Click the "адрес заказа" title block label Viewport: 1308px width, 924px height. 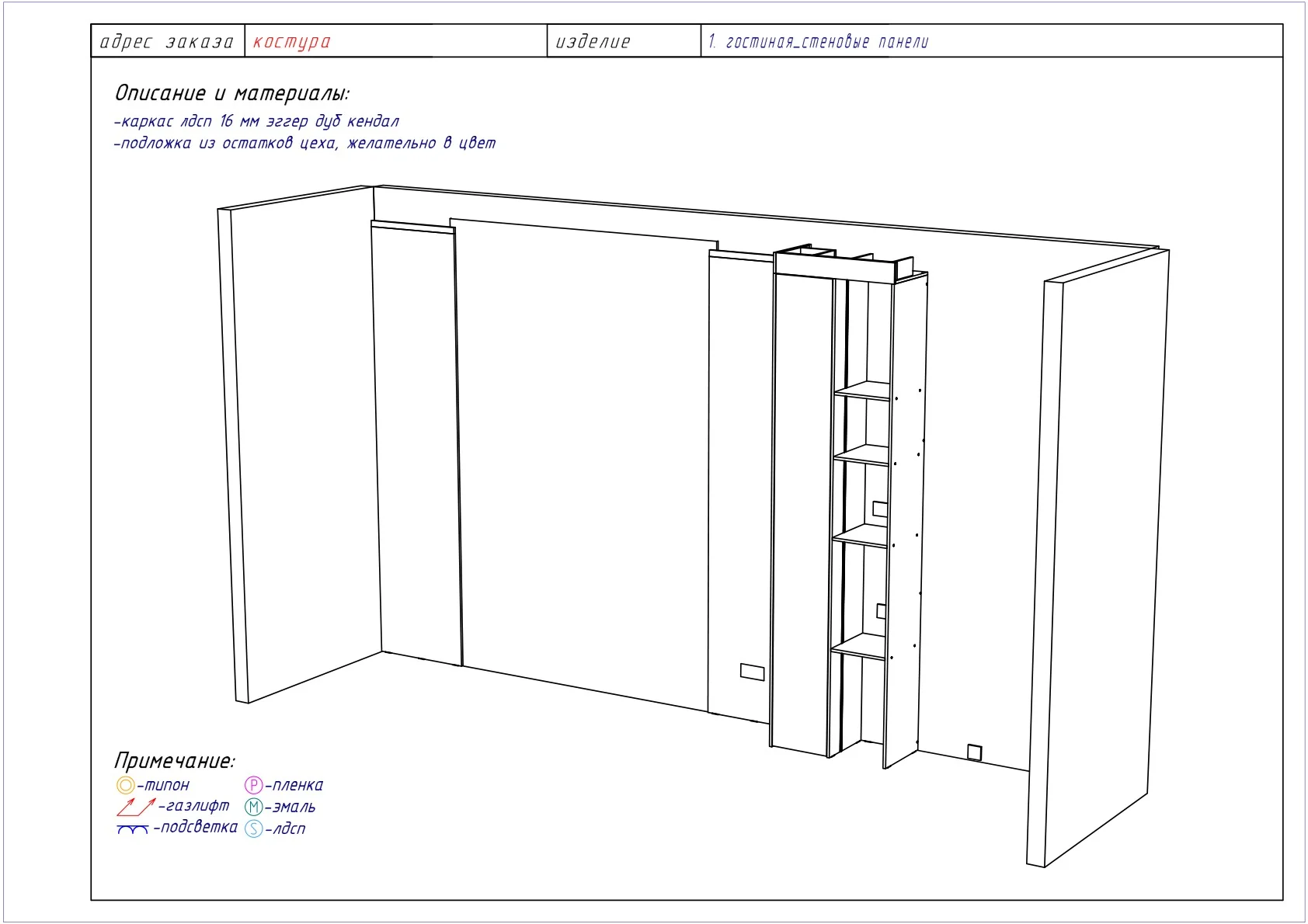[167, 42]
